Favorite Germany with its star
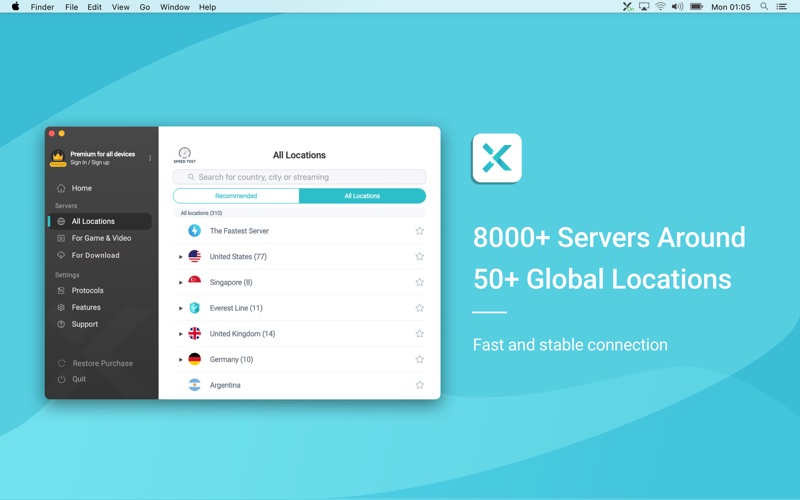This screenshot has height=500, width=800. pos(419,359)
